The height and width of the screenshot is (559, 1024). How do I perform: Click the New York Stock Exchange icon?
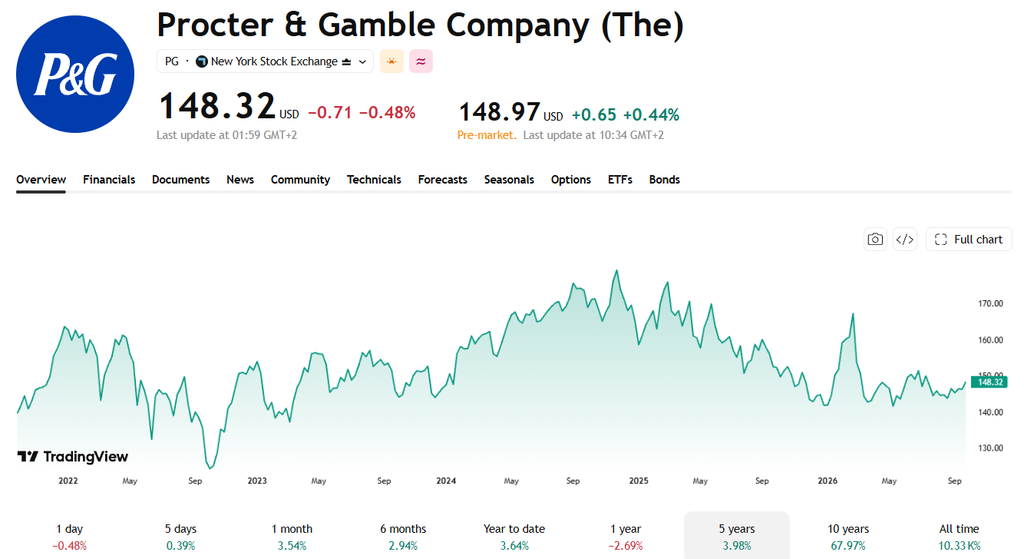pyautogui.click(x=202, y=61)
